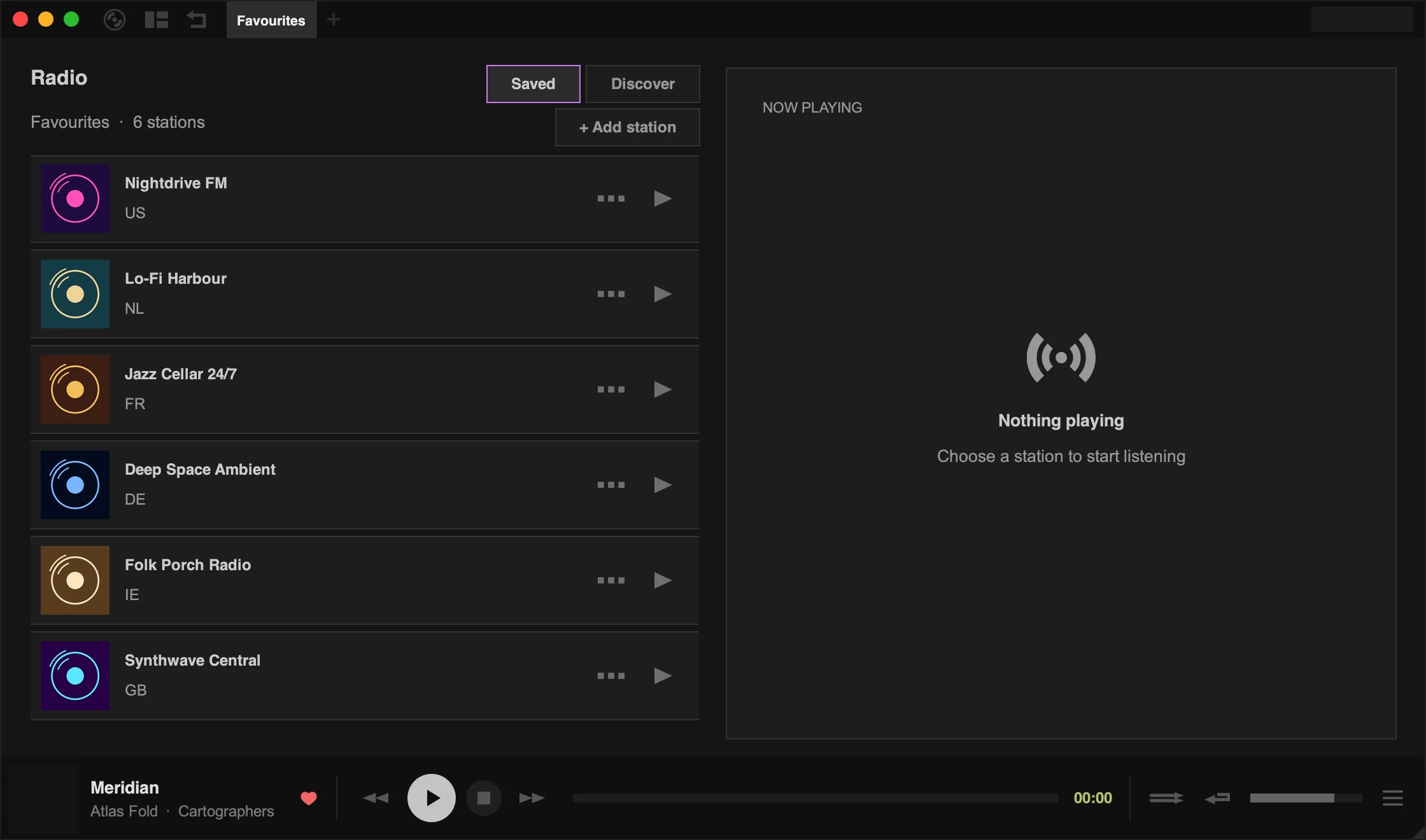Viewport: 1426px width, 840px height.
Task: Play the Synthwave Central station
Action: coord(663,676)
